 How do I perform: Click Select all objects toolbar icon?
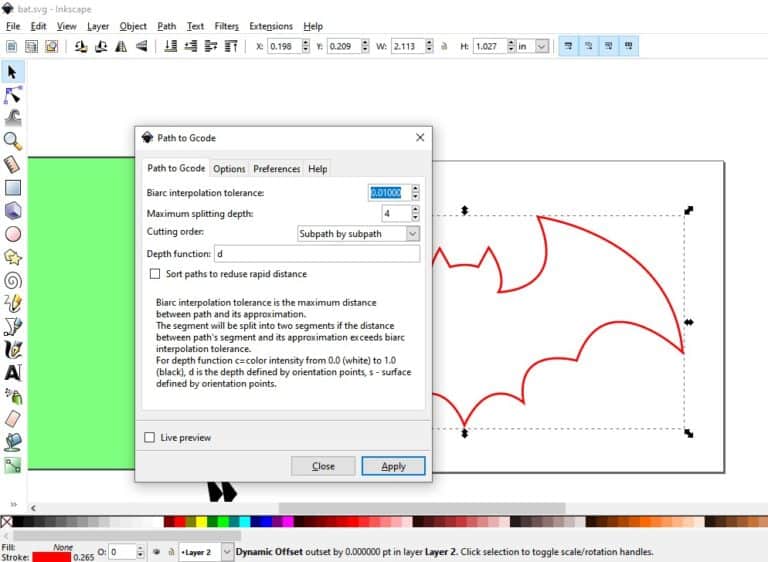point(11,47)
